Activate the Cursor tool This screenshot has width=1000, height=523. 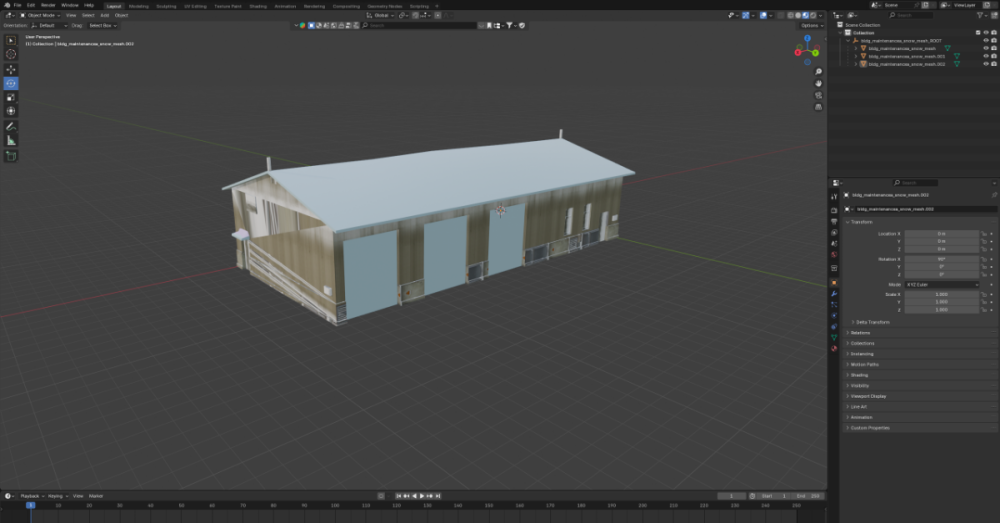(11, 55)
